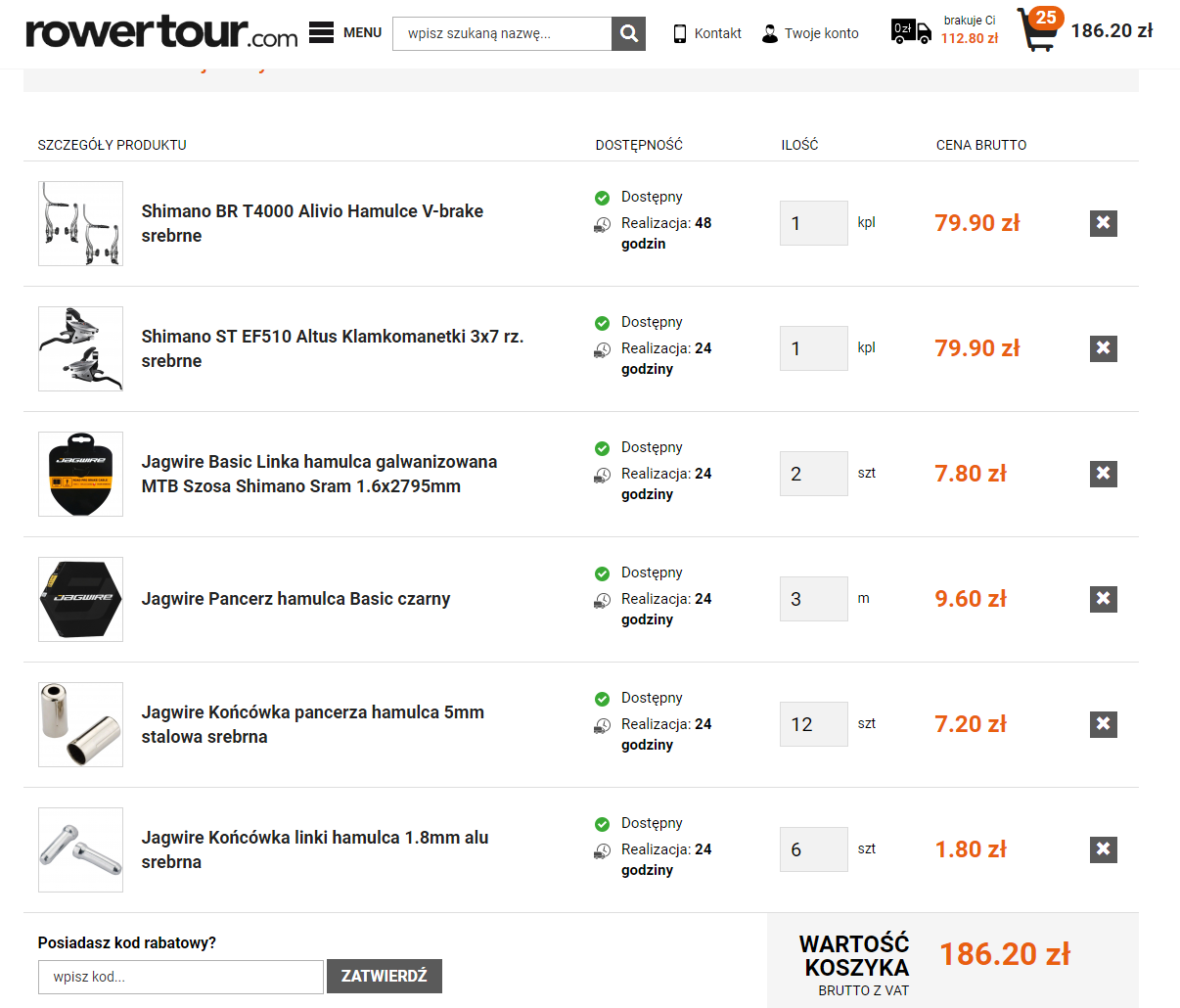Open Shimano V-brake product thumbnail
The height and width of the screenshot is (1008, 1180).
click(80, 223)
